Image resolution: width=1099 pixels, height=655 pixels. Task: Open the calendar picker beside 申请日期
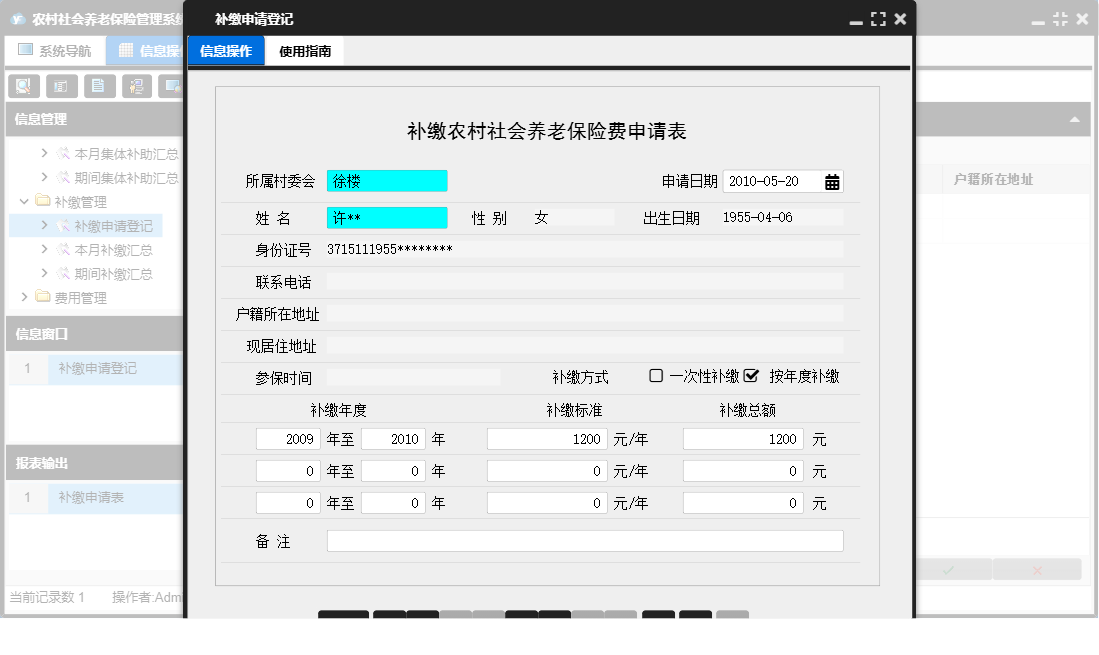[832, 181]
